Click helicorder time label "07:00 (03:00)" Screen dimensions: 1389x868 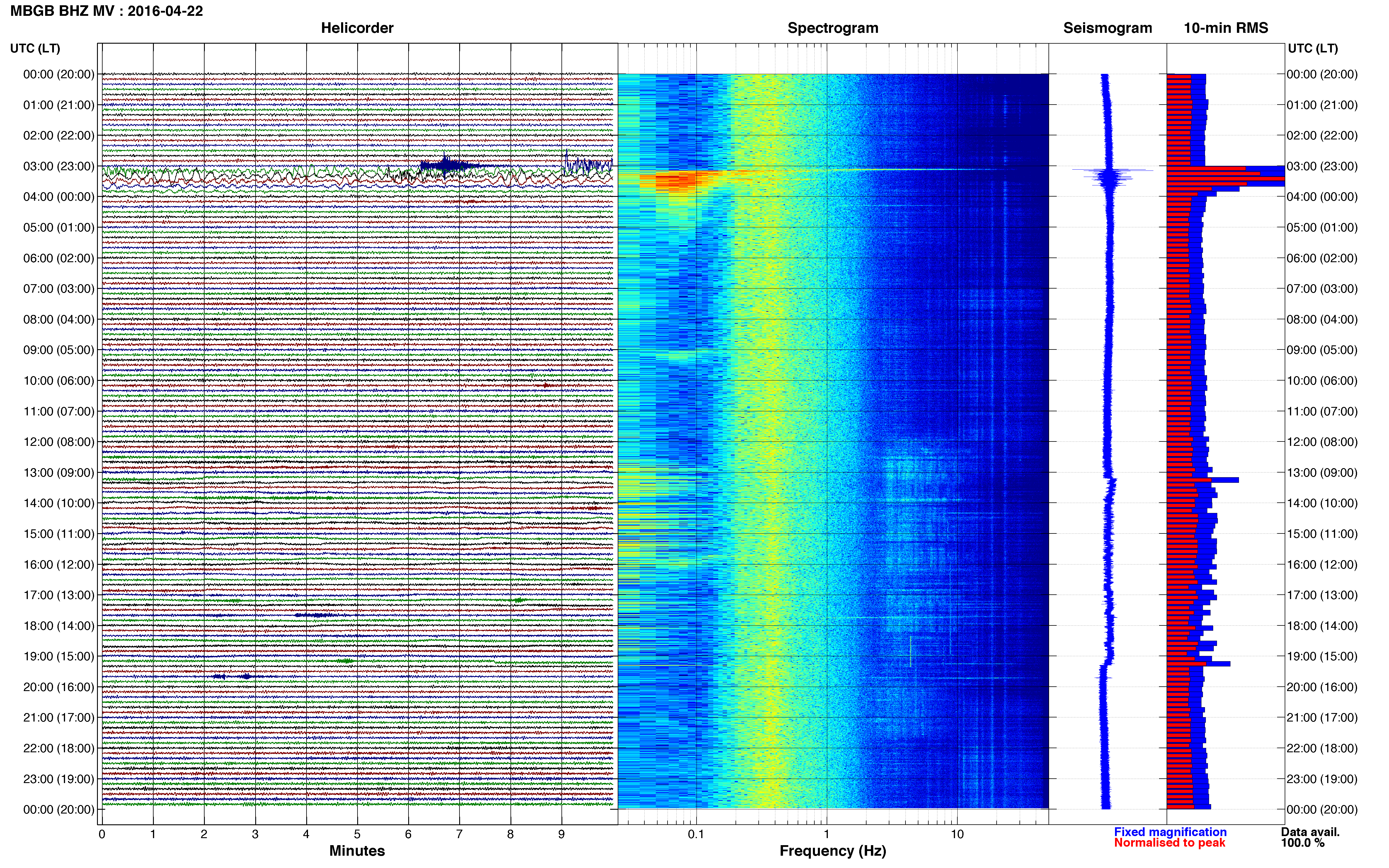point(59,289)
